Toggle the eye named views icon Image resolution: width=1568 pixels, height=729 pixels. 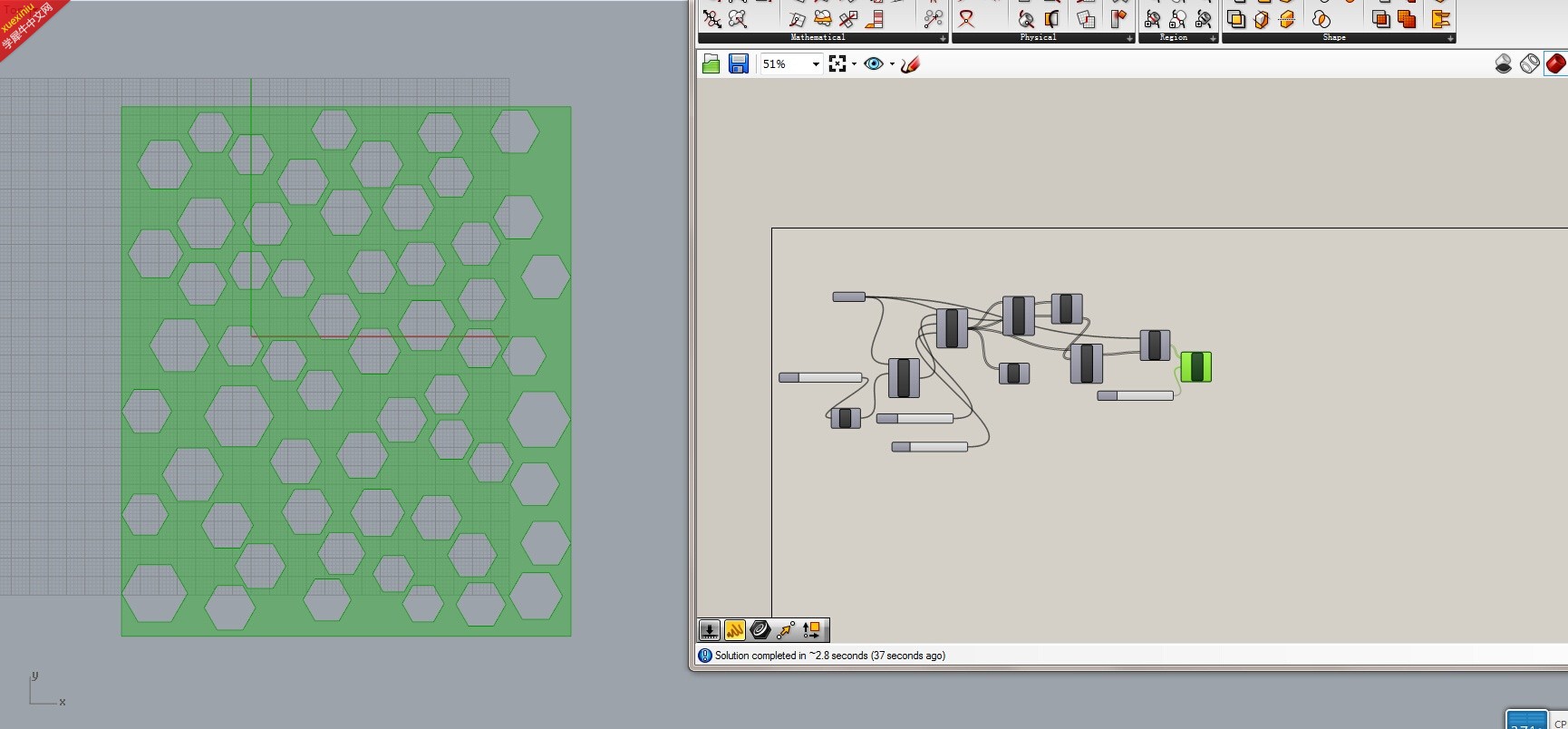coord(874,63)
